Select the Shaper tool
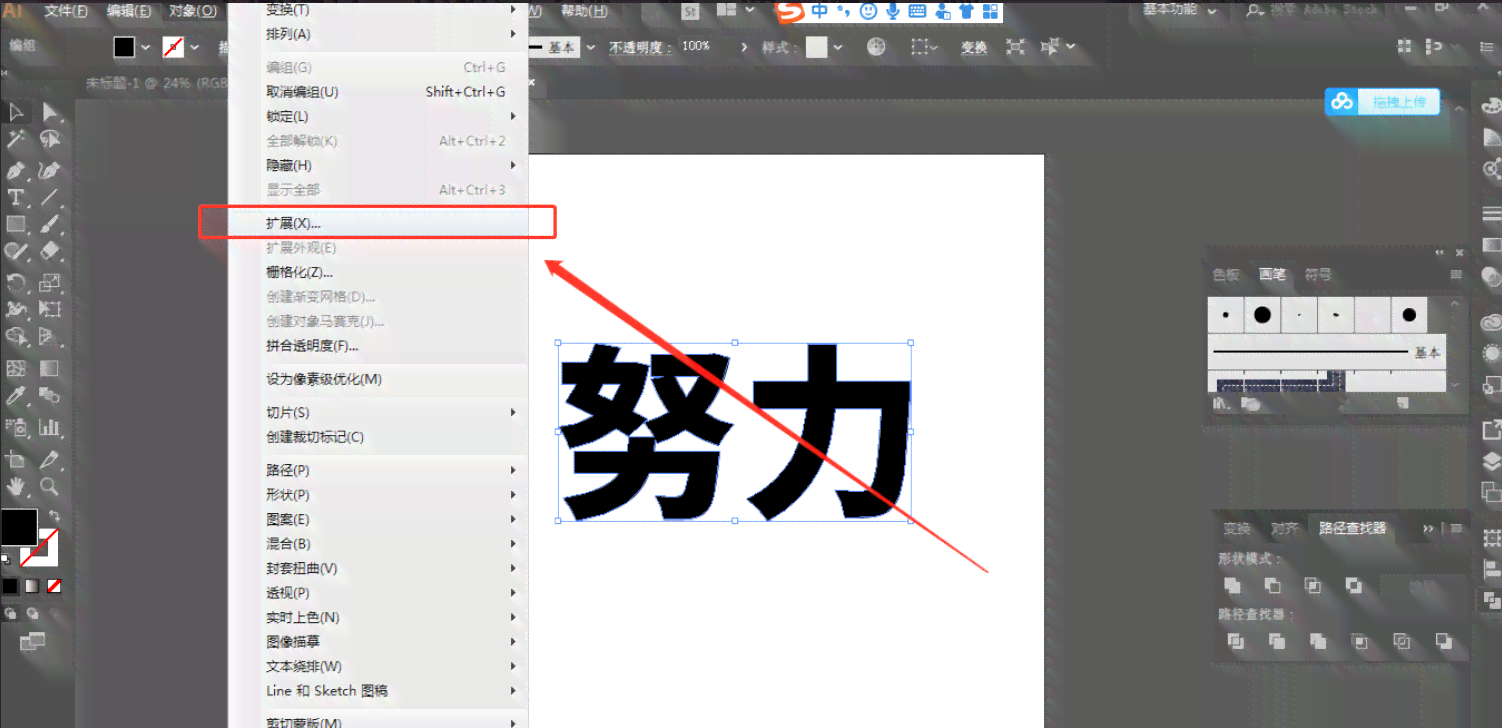 [x=16, y=252]
